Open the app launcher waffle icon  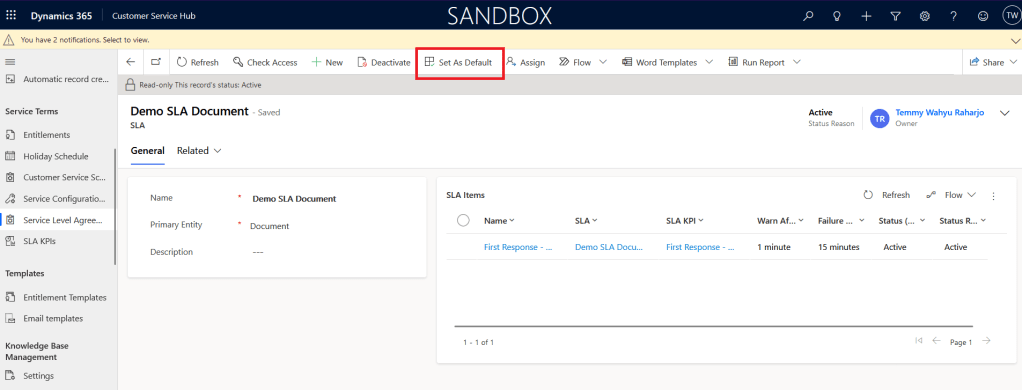[11, 16]
